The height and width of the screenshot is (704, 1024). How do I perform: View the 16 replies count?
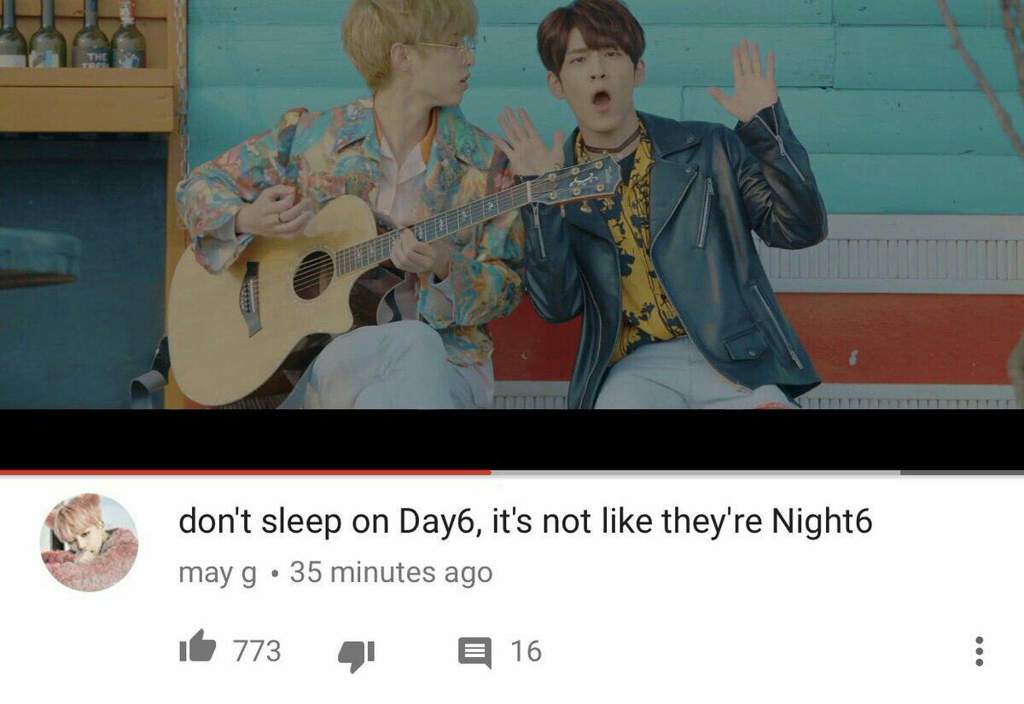526,651
